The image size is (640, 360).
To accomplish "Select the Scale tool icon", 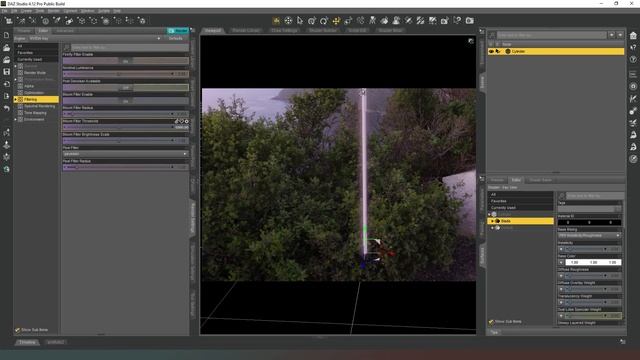I will 348,20.
